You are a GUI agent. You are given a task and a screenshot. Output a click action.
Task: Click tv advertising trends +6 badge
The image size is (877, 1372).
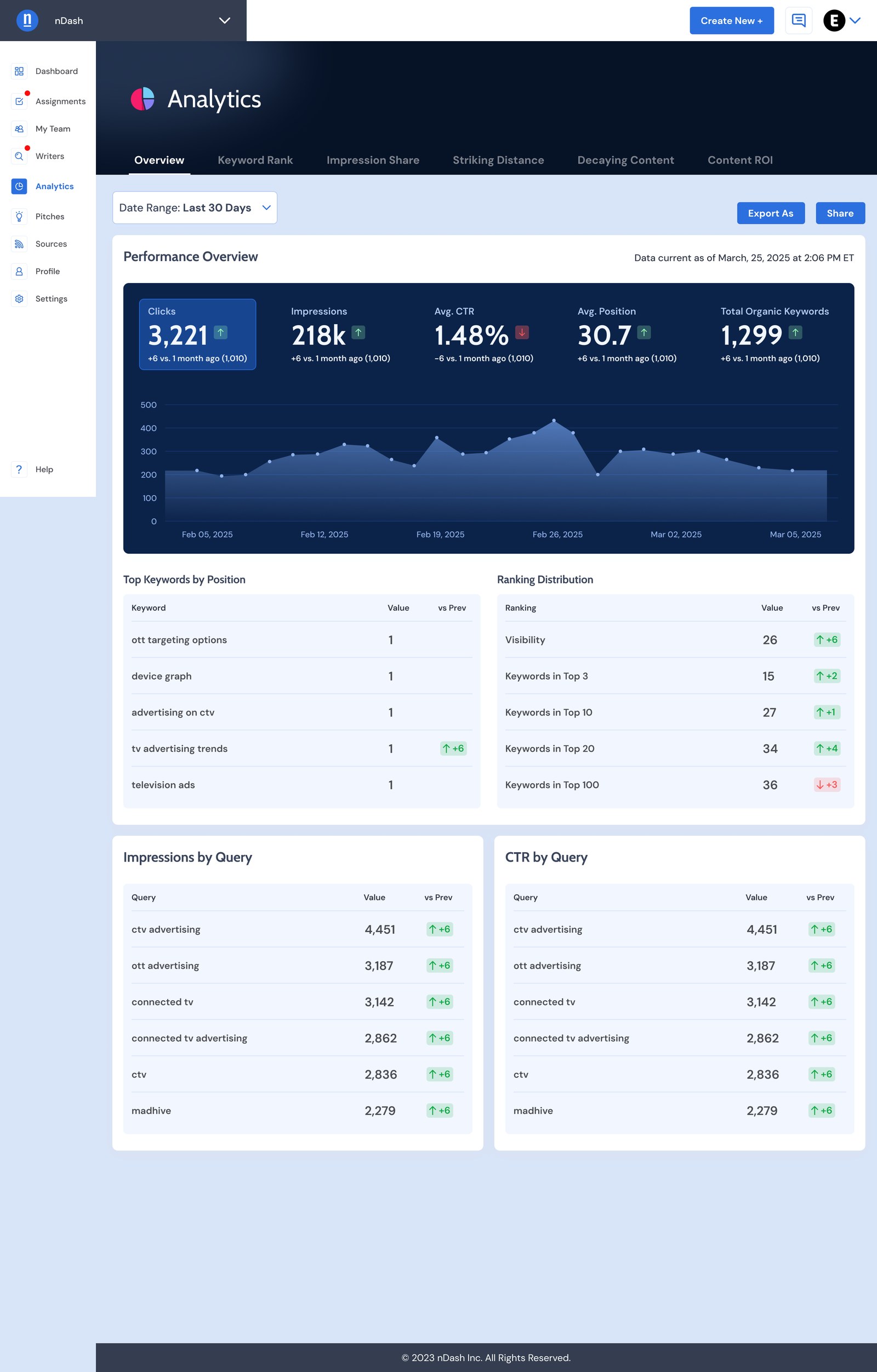[453, 748]
